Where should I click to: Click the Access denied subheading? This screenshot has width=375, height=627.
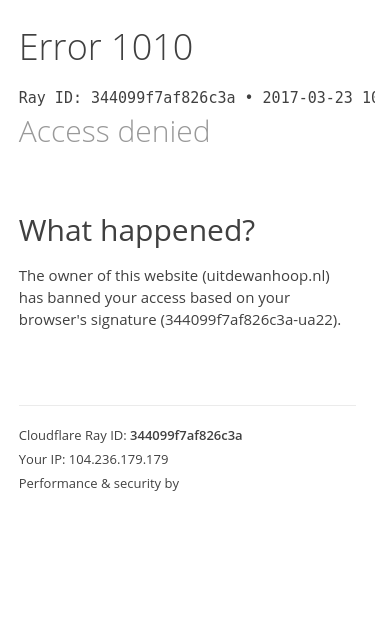(x=114, y=131)
